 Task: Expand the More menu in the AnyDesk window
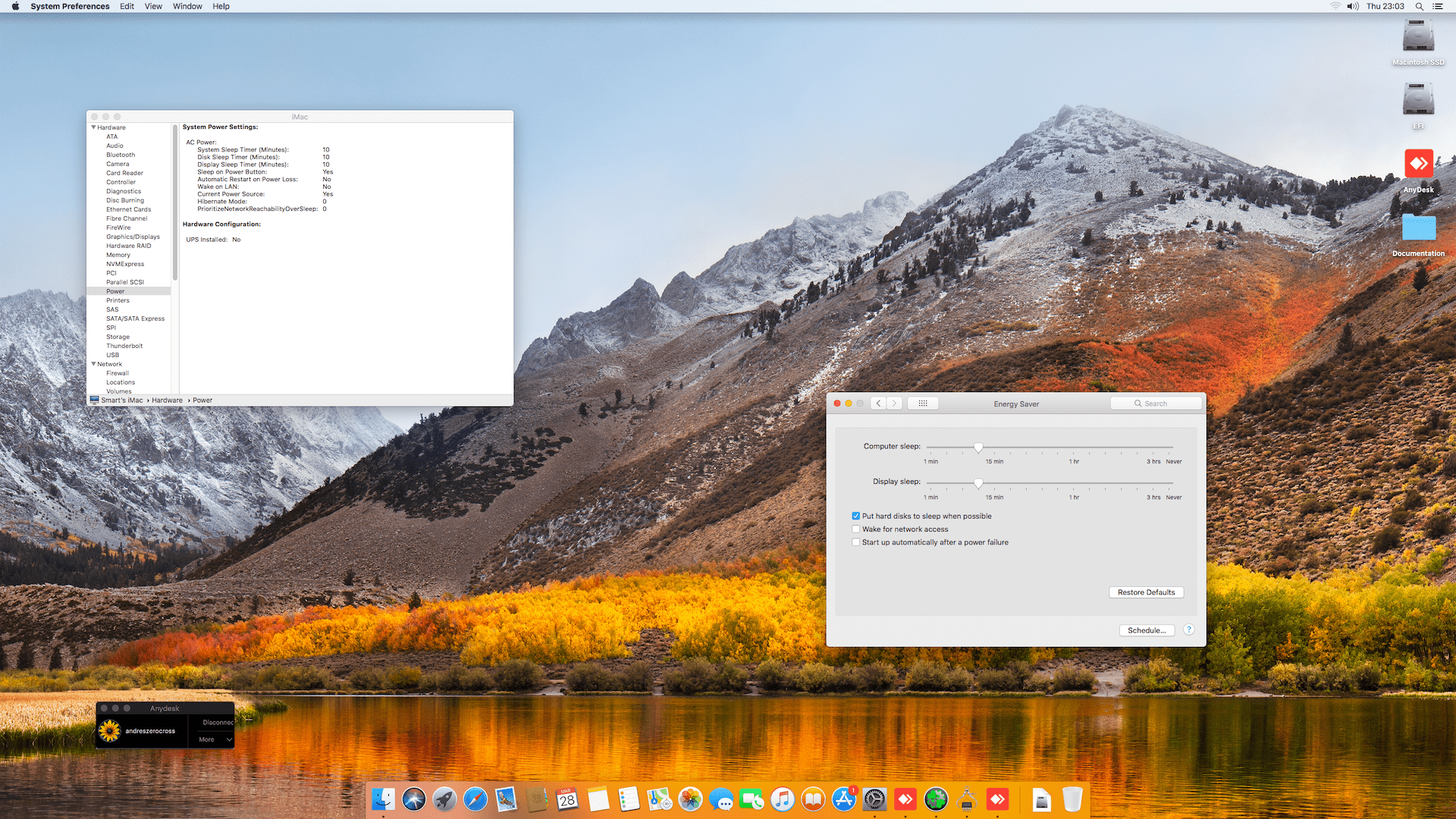[211, 739]
